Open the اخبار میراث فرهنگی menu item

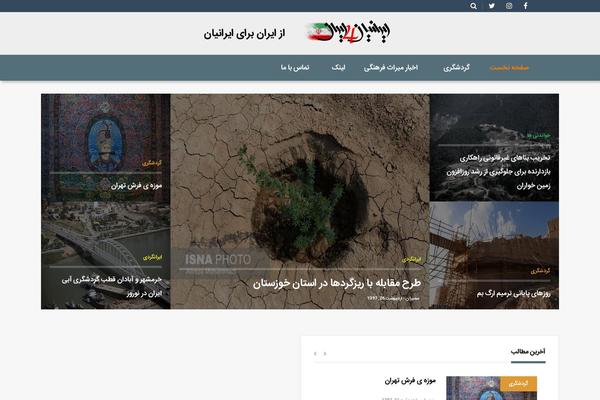[391, 68]
